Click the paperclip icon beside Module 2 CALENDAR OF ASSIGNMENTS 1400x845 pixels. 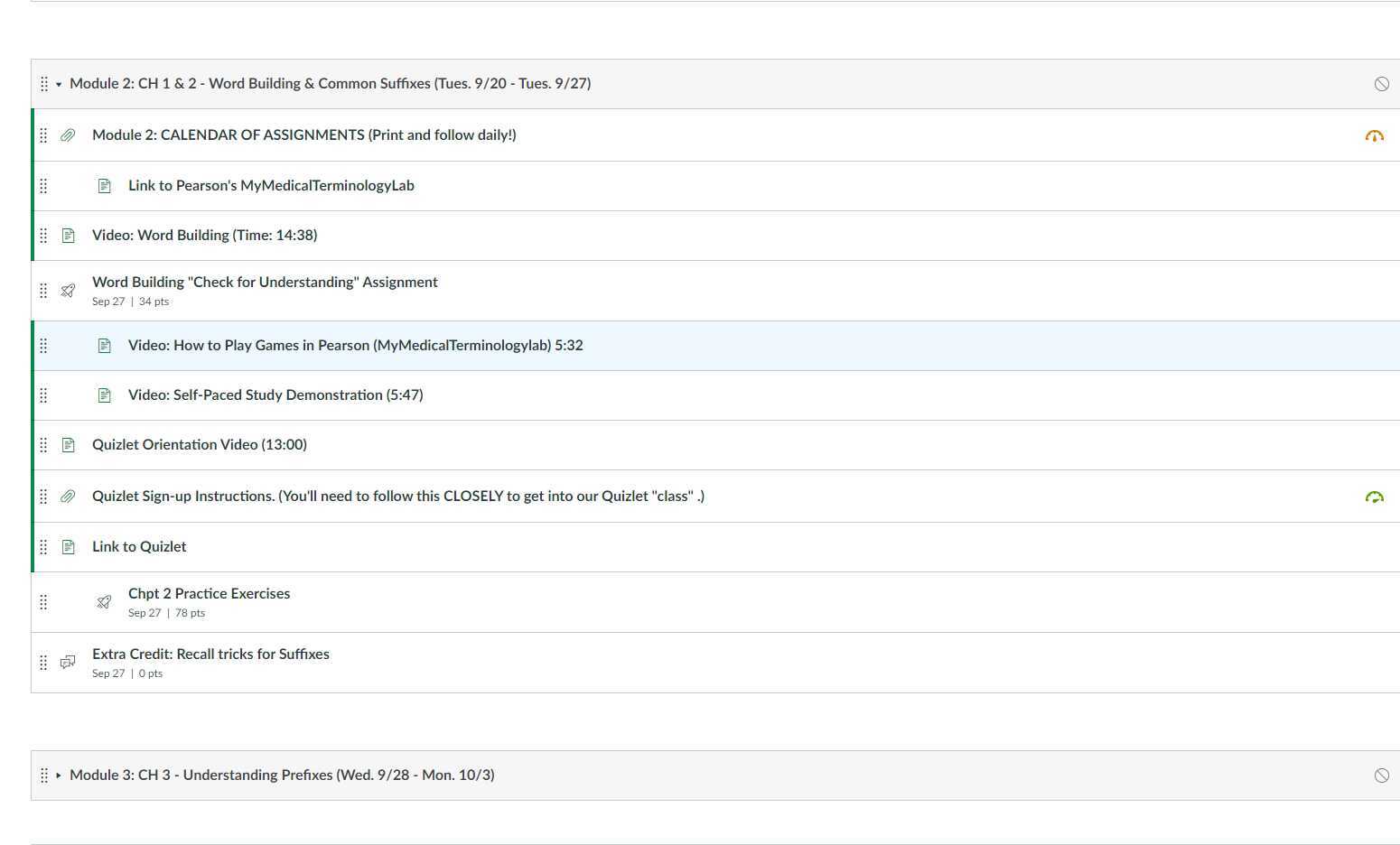pos(68,135)
